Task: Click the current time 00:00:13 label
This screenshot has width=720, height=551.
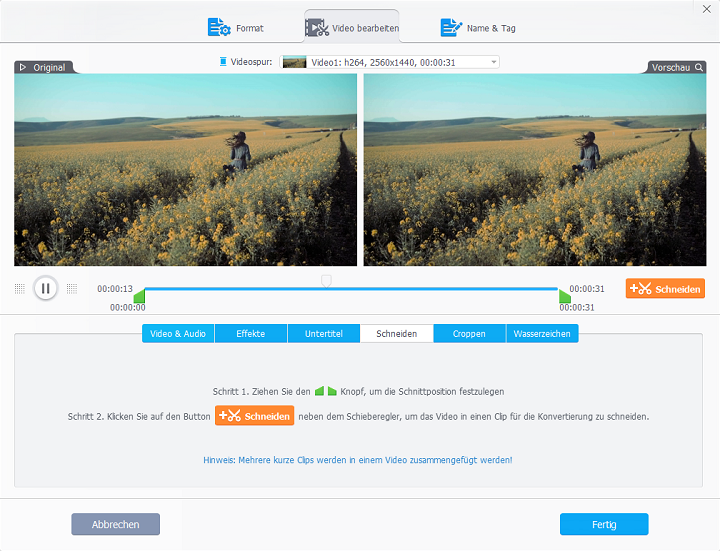Action: pos(115,289)
